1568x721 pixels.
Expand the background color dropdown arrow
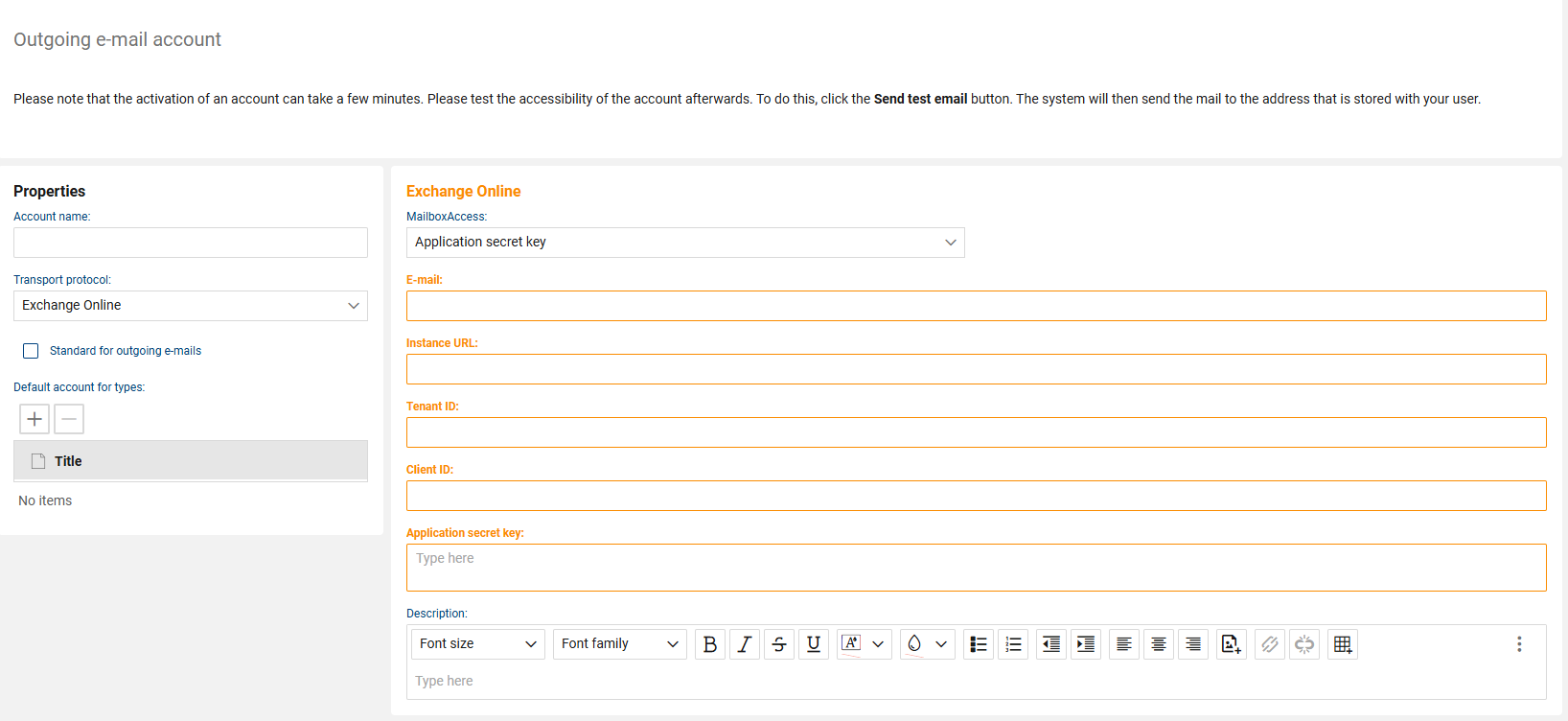click(x=941, y=644)
